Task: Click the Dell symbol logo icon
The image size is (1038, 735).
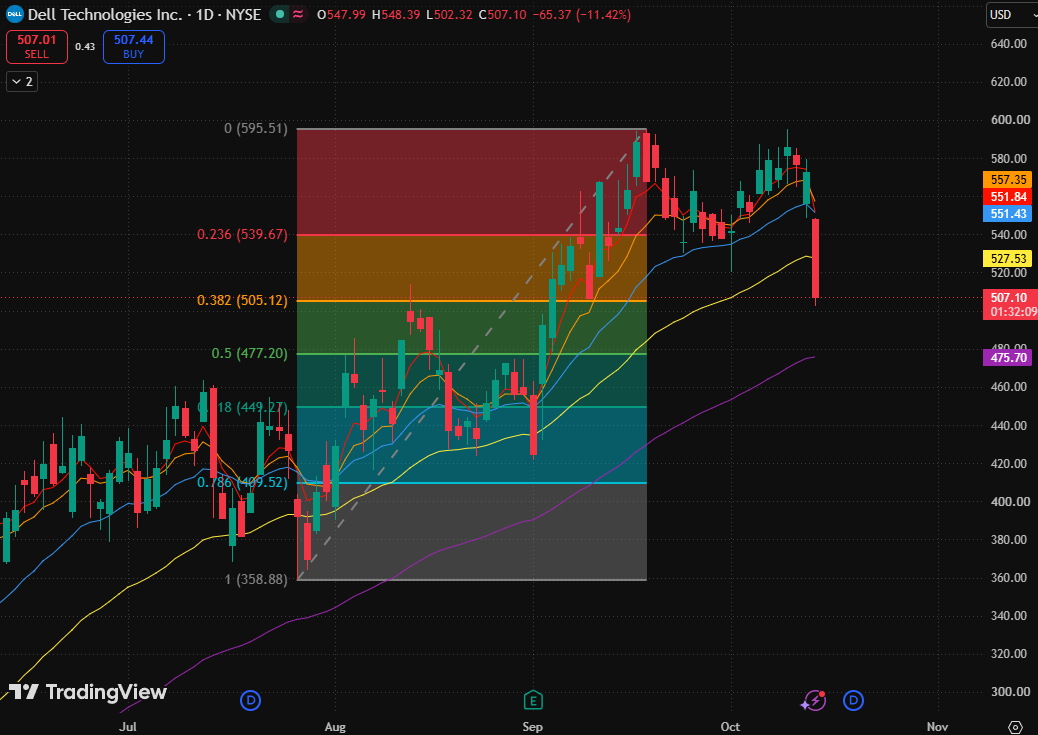Action: coord(15,14)
